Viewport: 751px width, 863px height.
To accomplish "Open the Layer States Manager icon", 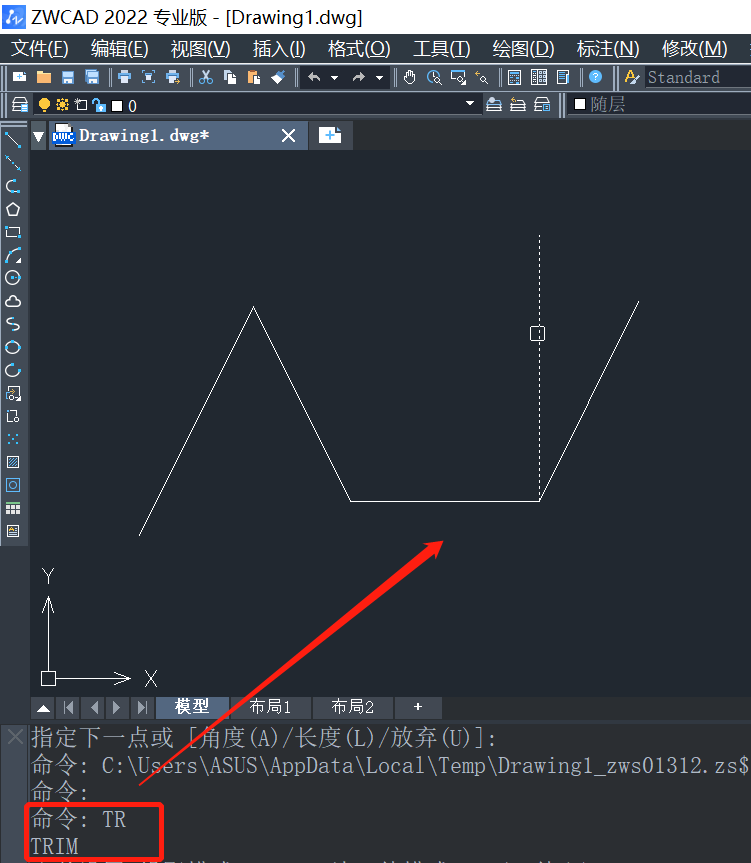I will click(542, 104).
